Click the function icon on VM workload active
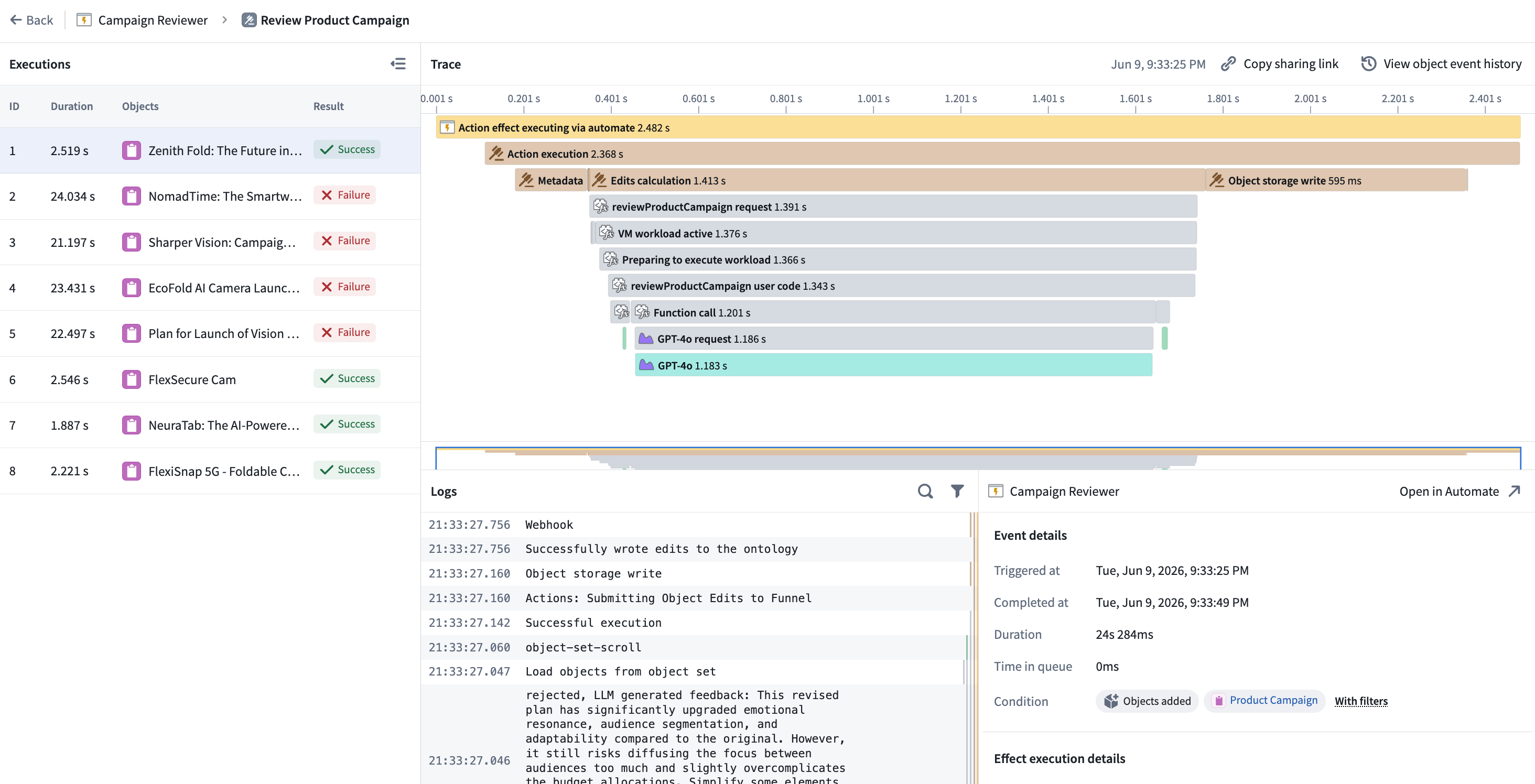 607,233
